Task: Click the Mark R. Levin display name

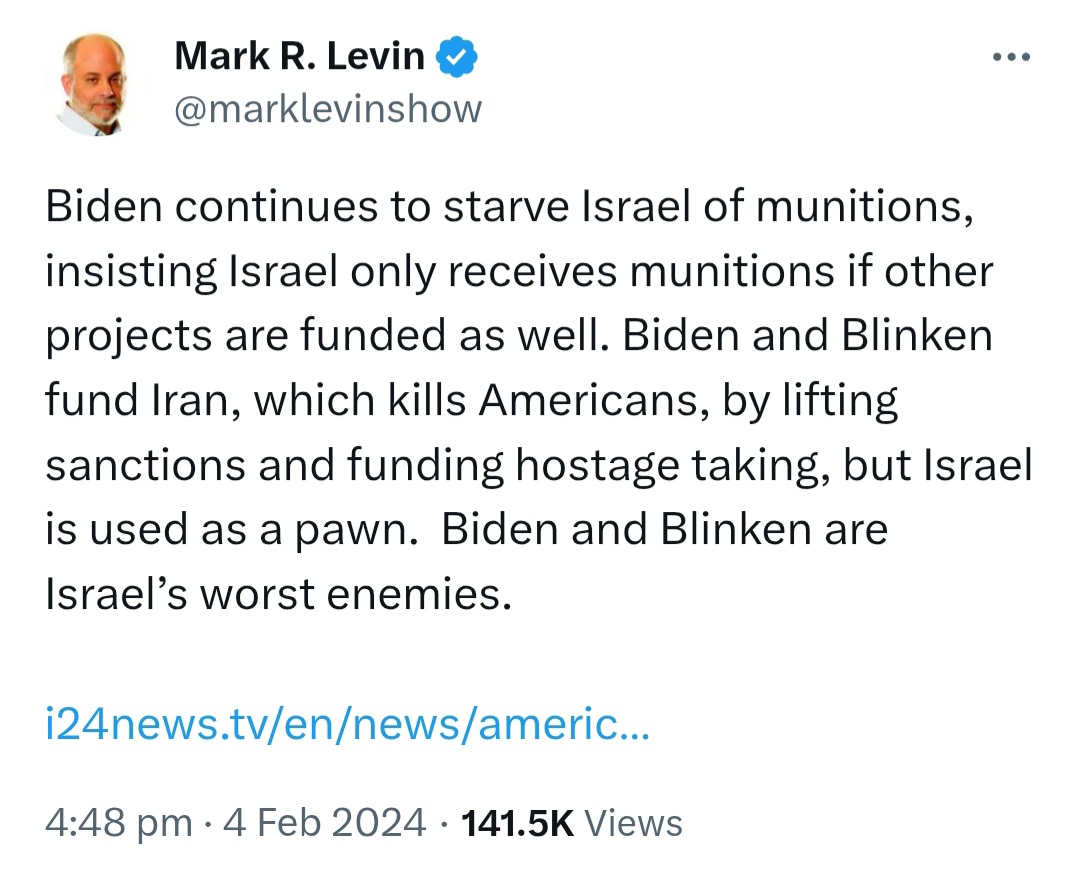Action: point(300,56)
